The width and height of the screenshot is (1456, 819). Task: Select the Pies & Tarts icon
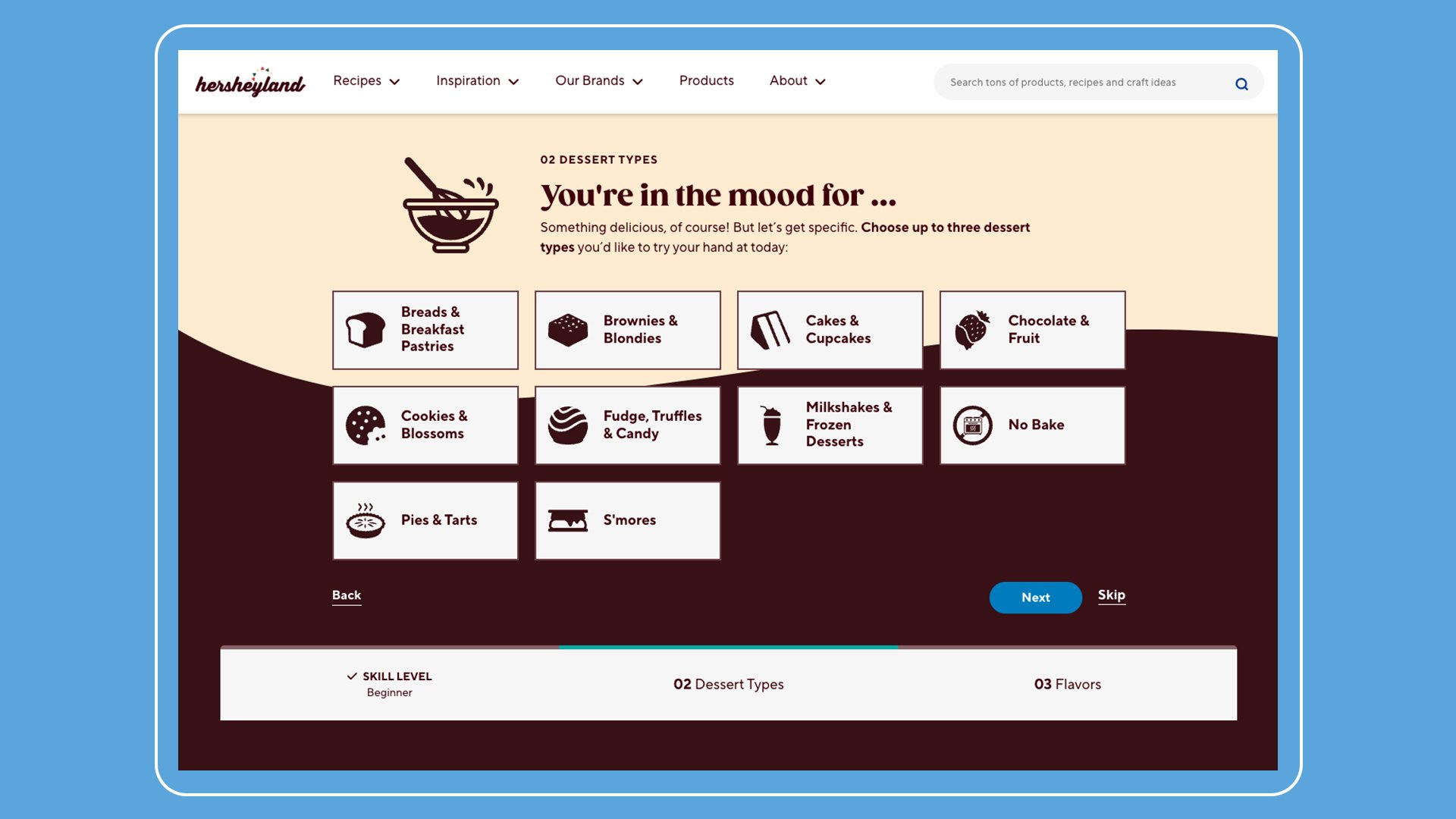(365, 520)
